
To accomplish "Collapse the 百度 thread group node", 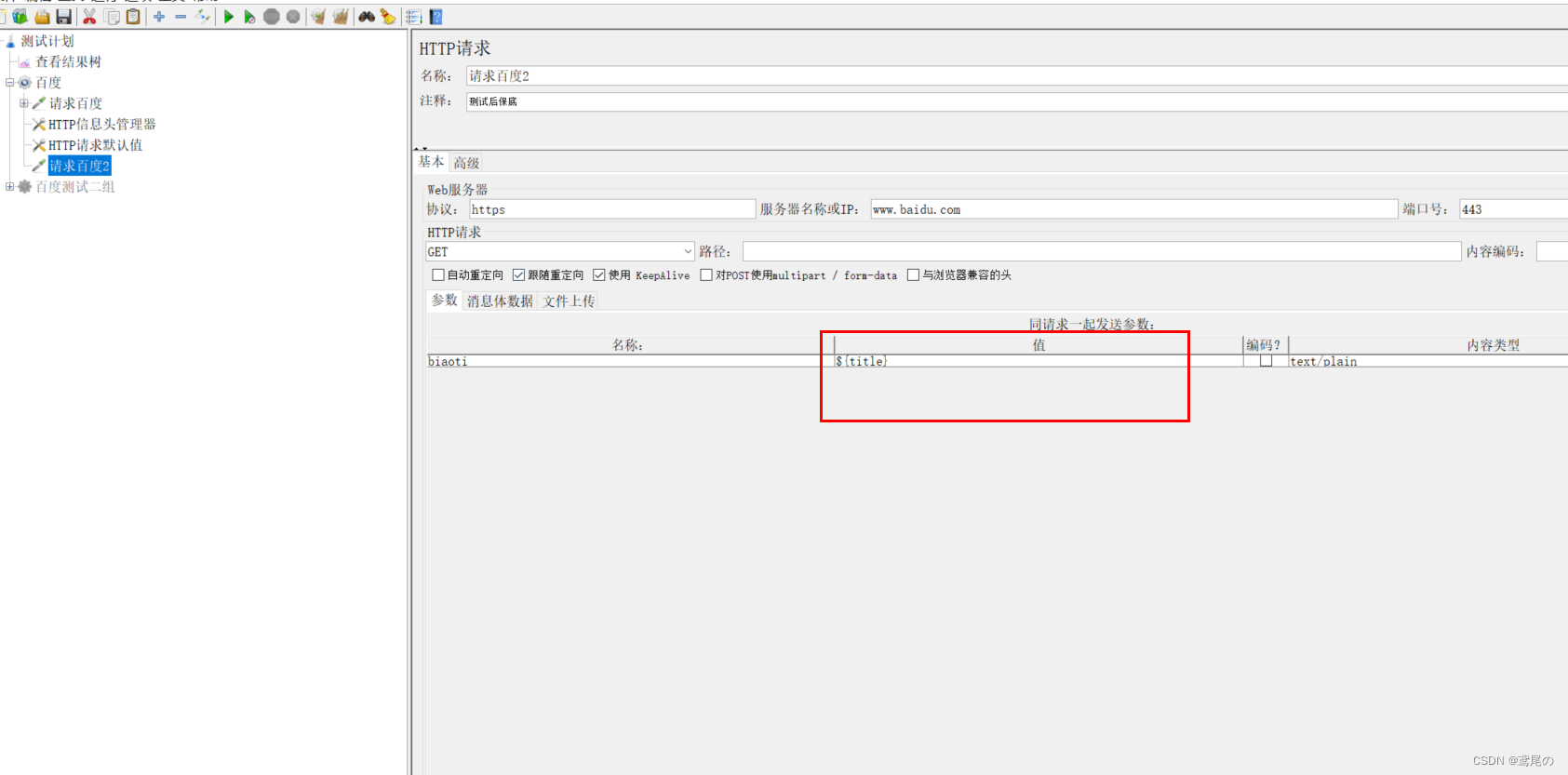I will [x=9, y=83].
